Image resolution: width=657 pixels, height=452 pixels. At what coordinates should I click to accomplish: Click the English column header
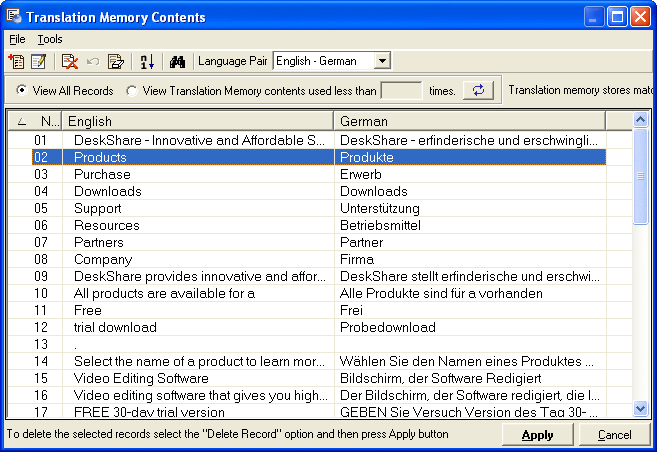pos(198,121)
